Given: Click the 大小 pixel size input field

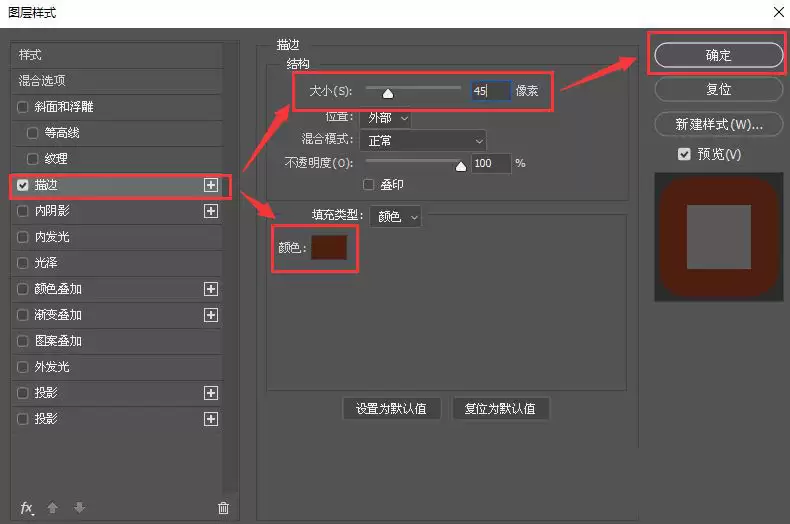Looking at the screenshot, I should [x=491, y=91].
